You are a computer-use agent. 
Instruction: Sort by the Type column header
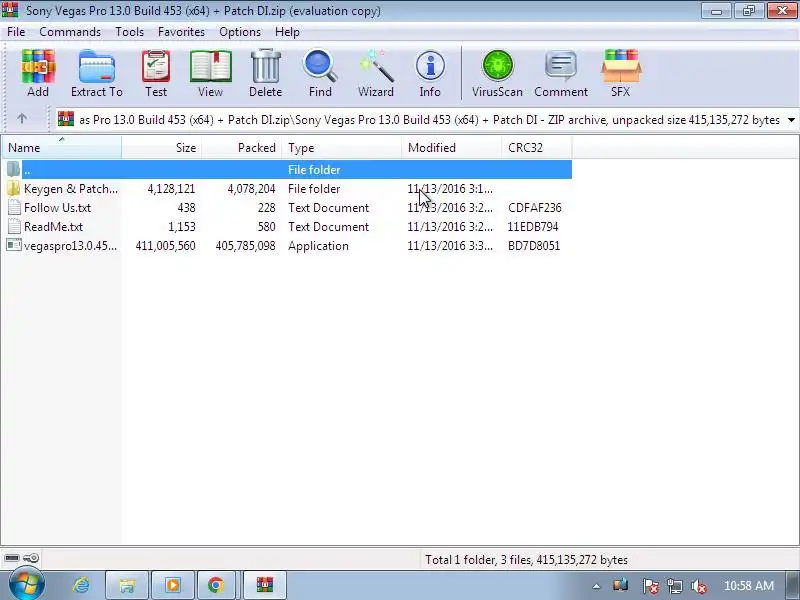342,147
